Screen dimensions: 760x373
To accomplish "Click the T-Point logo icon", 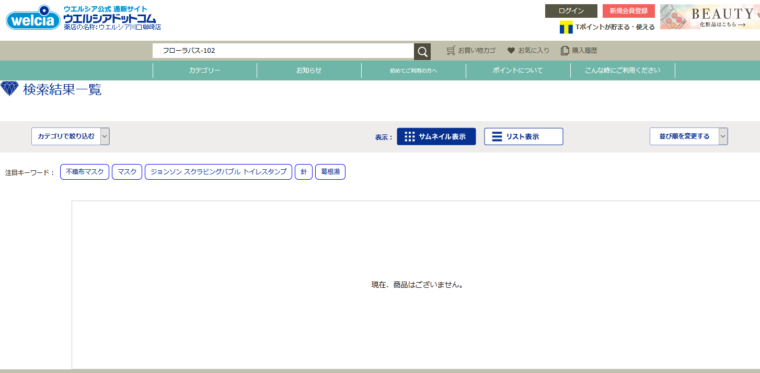I will coord(566,27).
